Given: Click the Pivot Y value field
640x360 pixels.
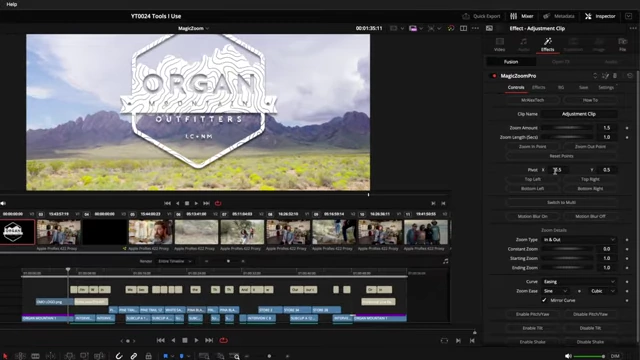Looking at the screenshot, I should [607, 170].
